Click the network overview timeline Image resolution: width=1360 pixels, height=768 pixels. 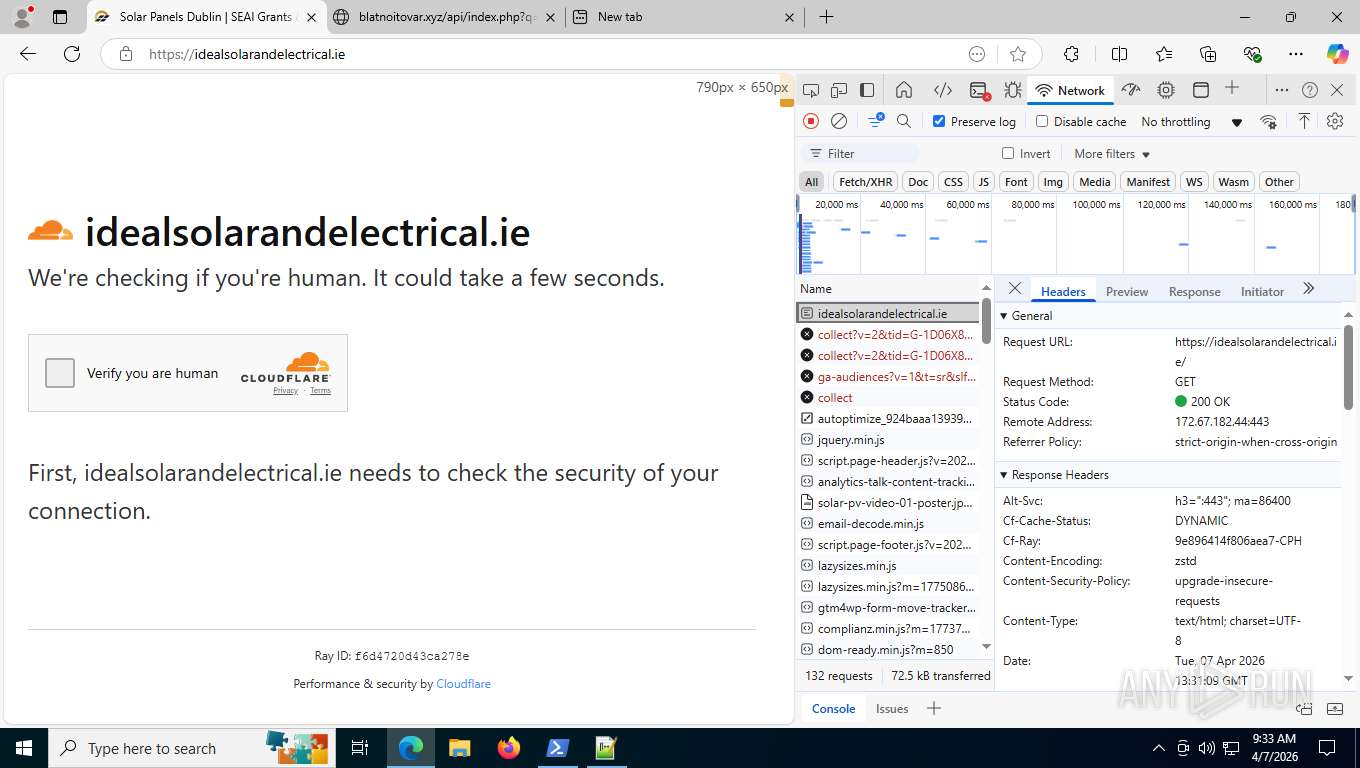click(1076, 235)
